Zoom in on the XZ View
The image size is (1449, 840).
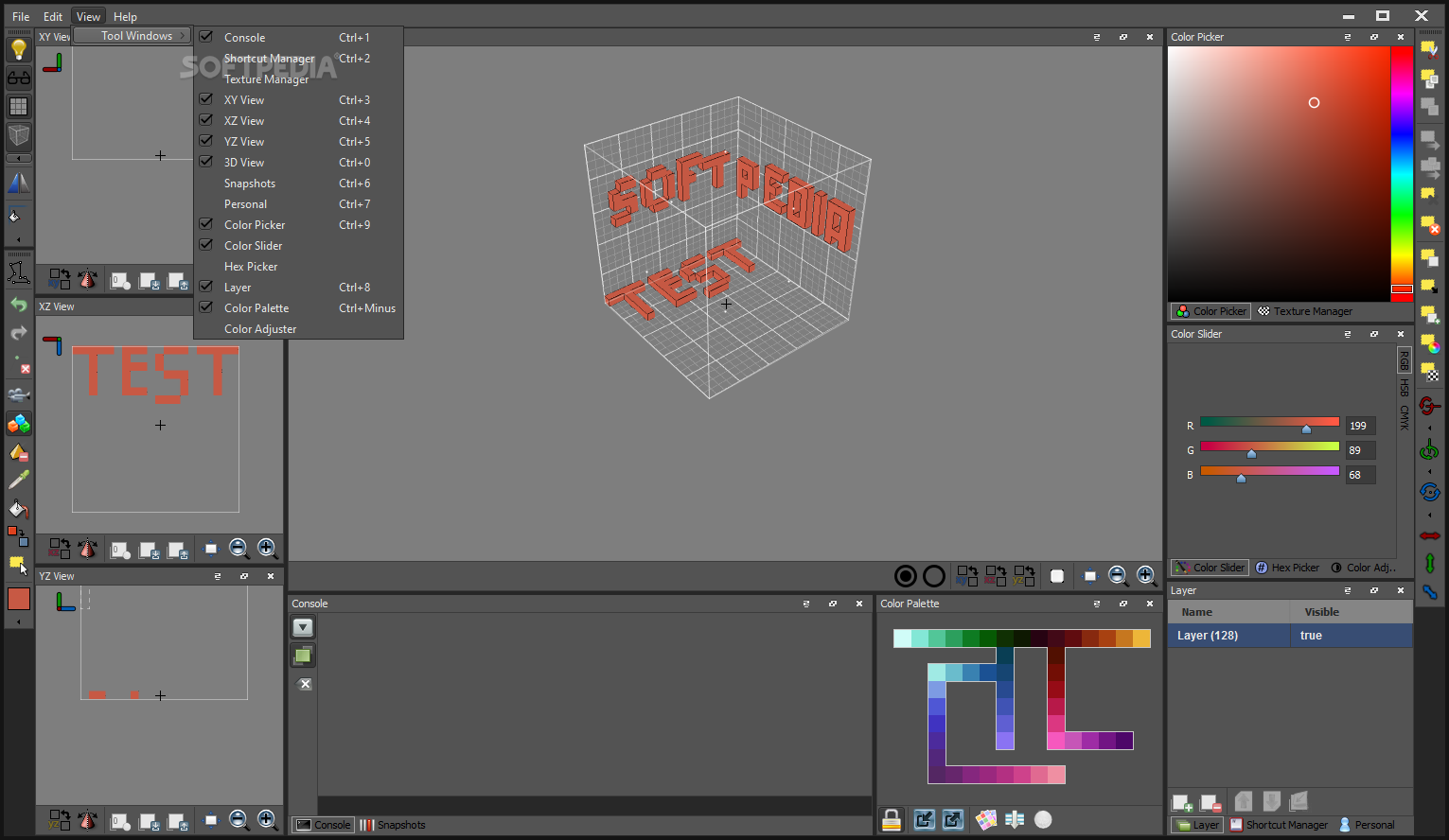[267, 549]
